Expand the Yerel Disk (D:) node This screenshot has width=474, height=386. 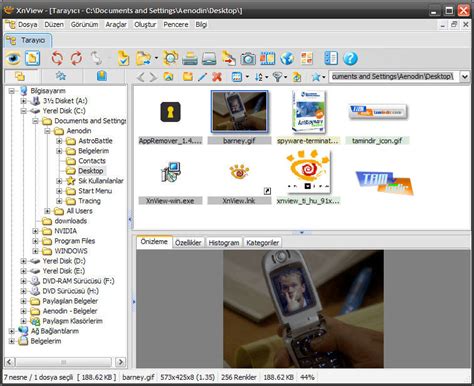[x=24, y=261]
